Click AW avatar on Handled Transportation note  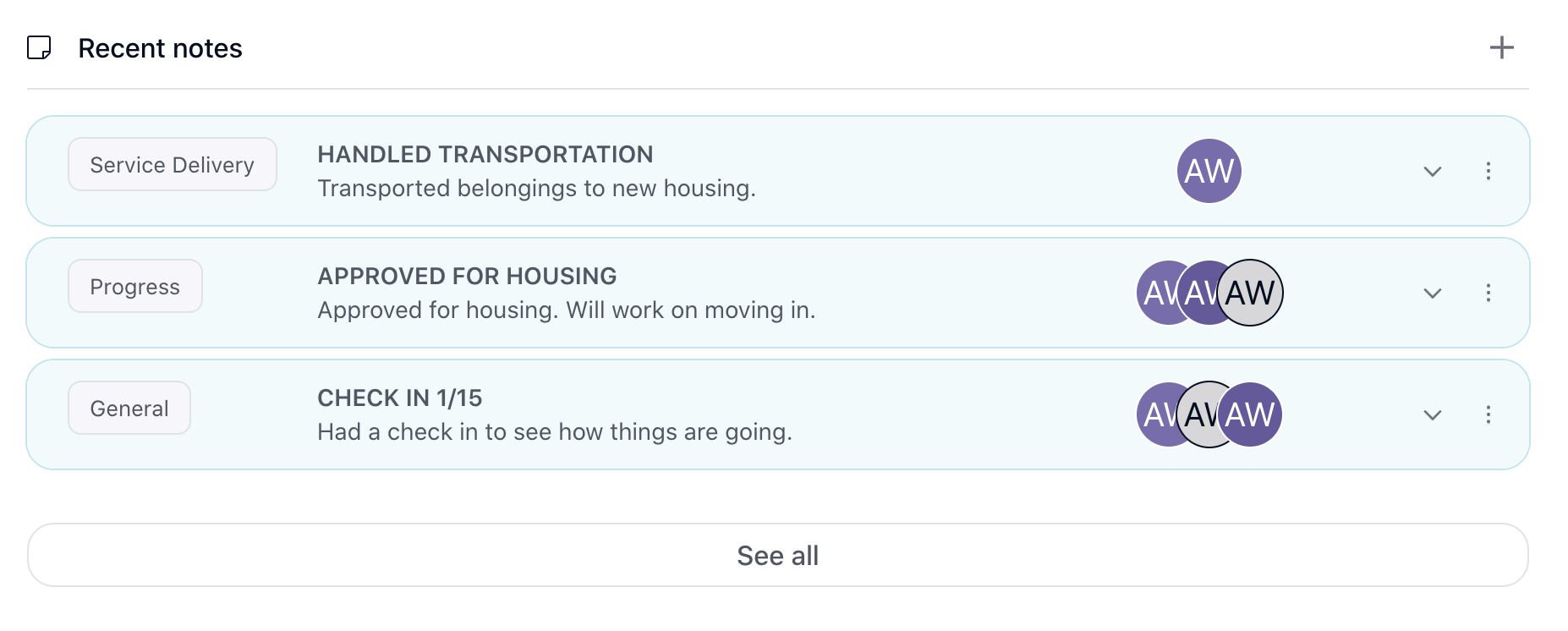pos(1209,171)
